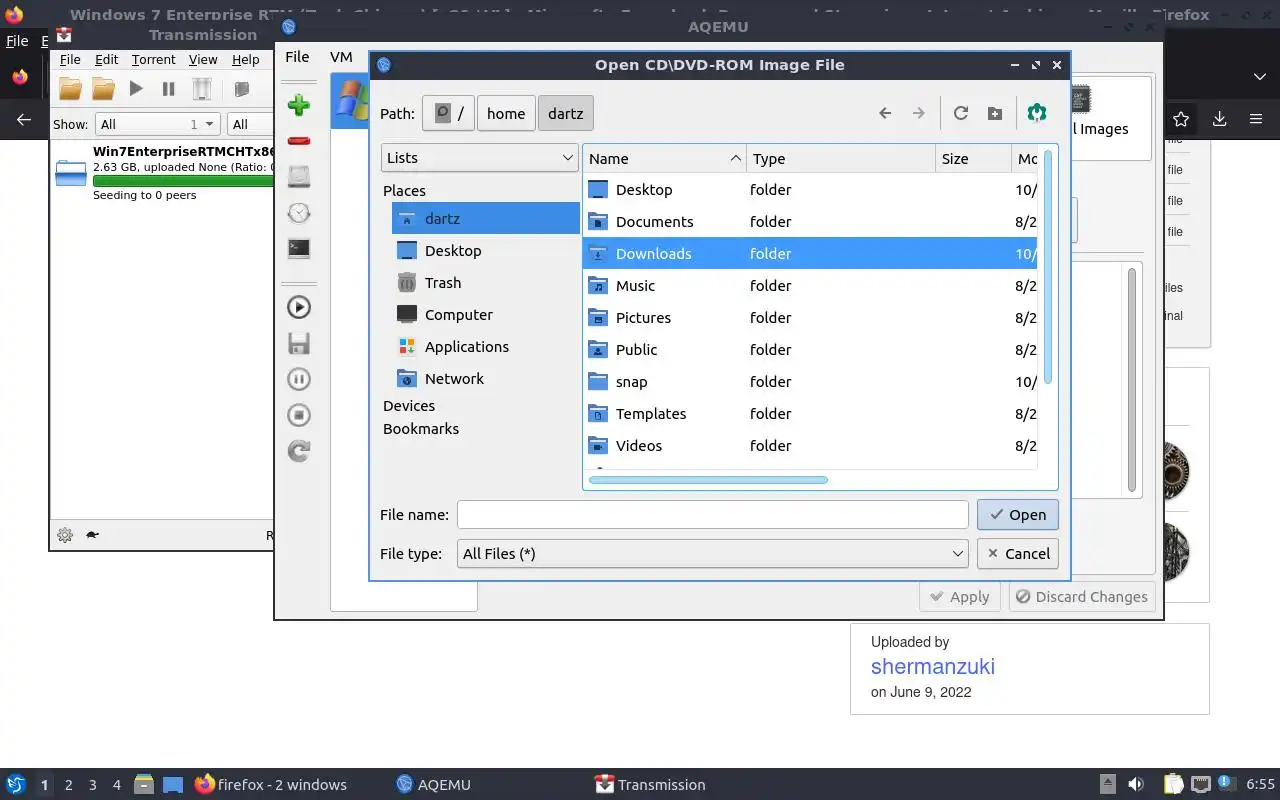
Task: Click Transmission second open folder icon
Action: (x=103, y=89)
